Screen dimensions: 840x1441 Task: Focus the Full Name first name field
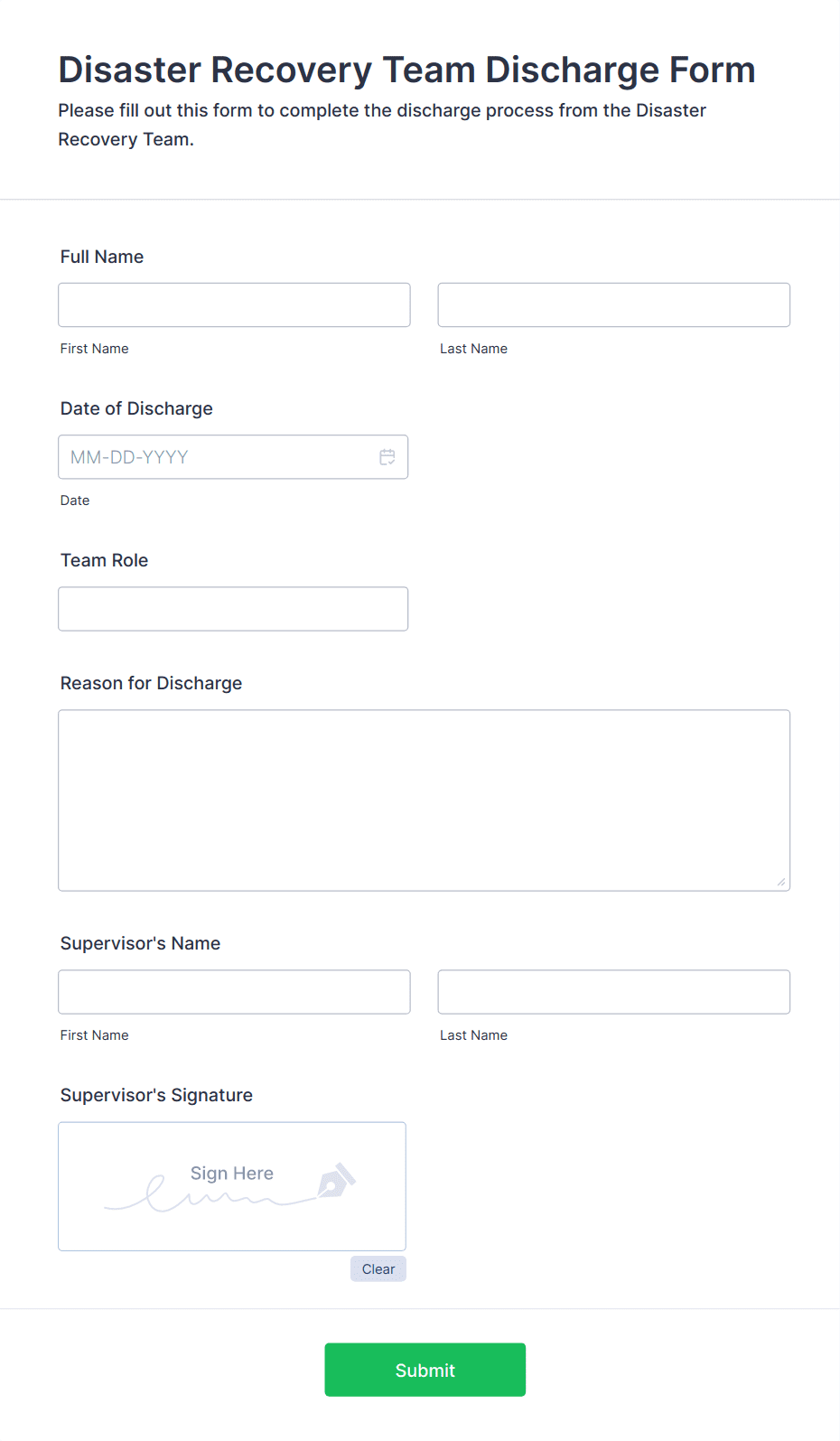(x=234, y=305)
